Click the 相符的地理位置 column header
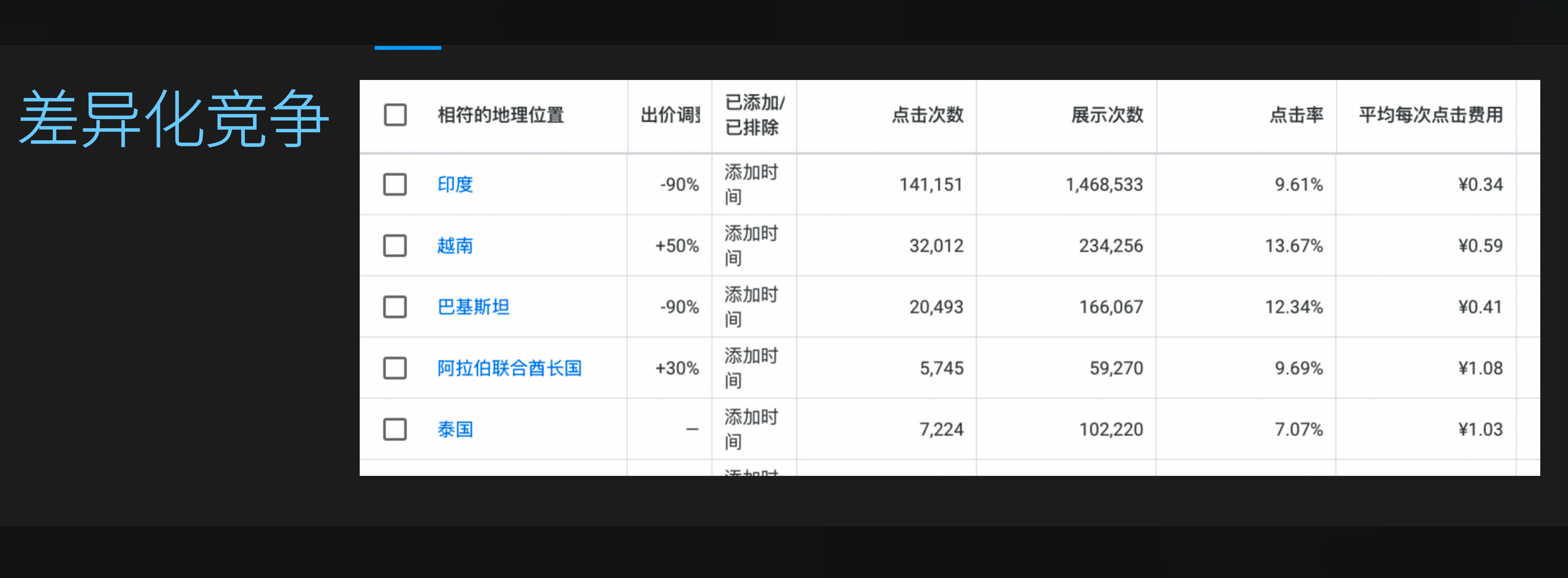 [x=501, y=115]
